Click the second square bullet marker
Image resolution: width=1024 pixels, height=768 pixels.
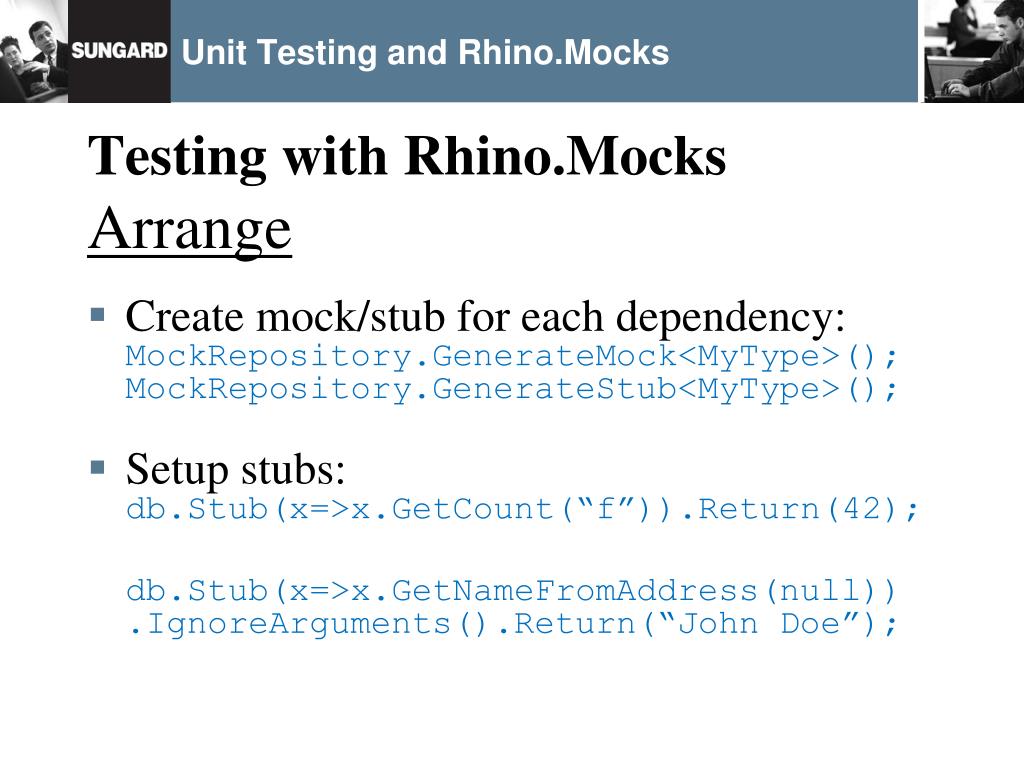click(97, 466)
